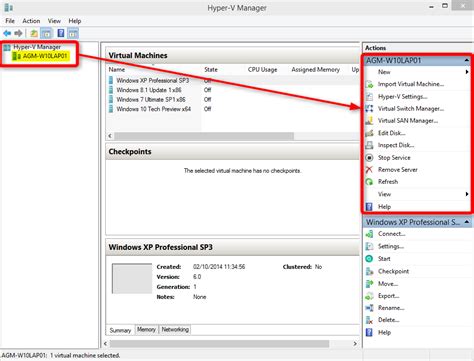The width and height of the screenshot is (474, 361).
Task: Sort by Assigned Memory column header
Action: (315, 70)
